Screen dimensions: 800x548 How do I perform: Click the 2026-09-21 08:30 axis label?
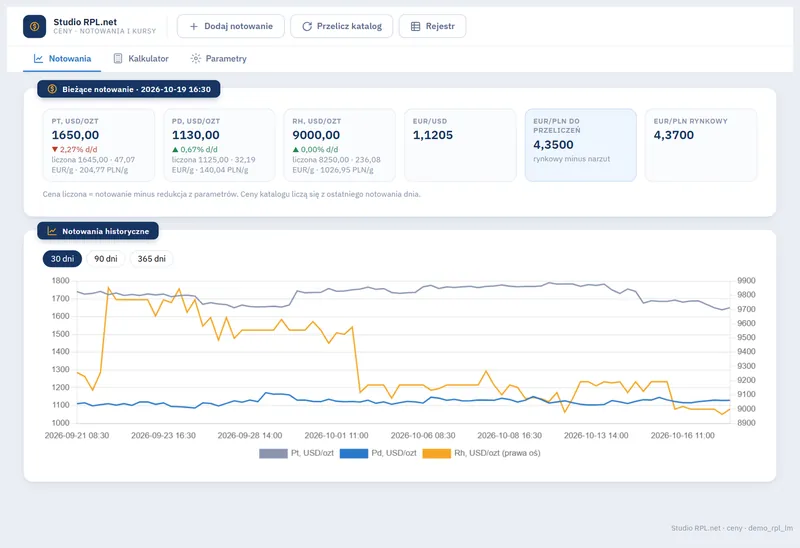pos(77,436)
